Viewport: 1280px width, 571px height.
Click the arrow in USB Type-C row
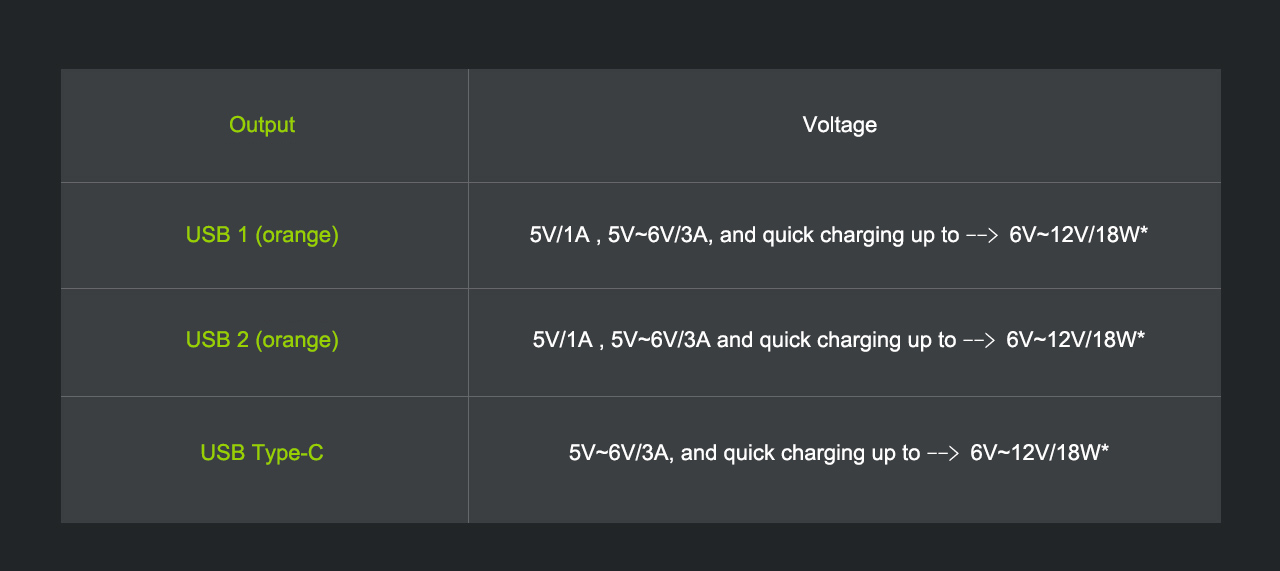(942, 454)
